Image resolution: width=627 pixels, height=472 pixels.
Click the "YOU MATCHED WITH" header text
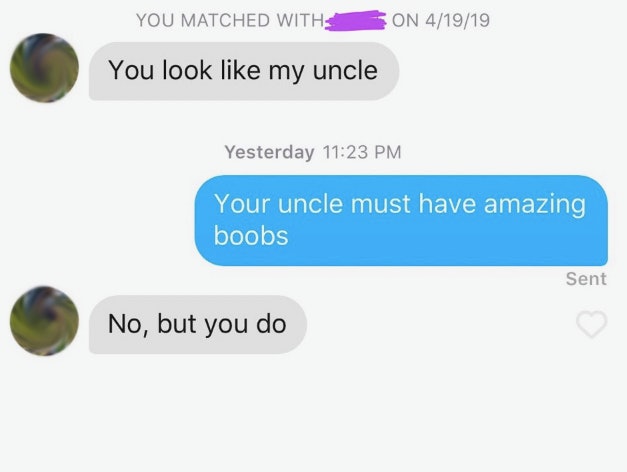coord(230,20)
